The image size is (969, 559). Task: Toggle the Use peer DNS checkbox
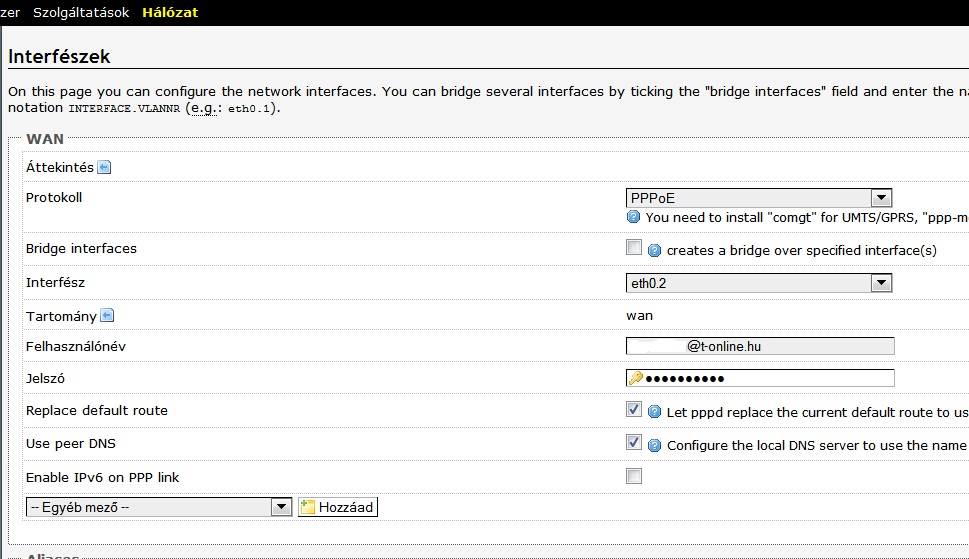pyautogui.click(x=633, y=443)
